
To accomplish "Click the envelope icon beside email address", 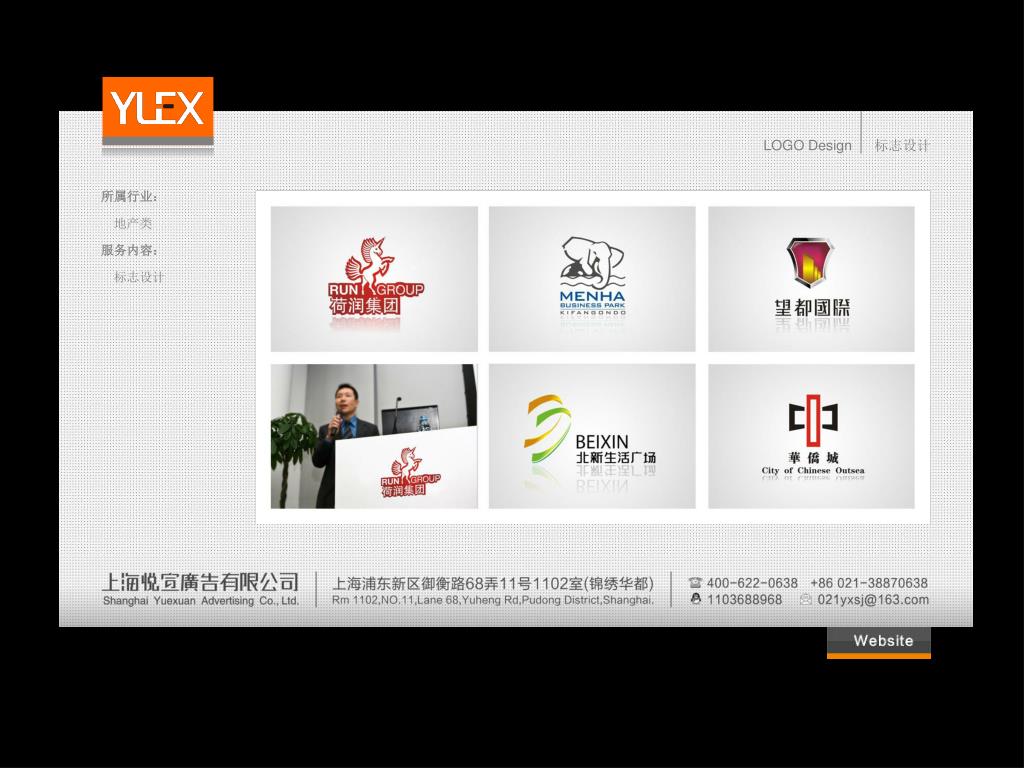I will point(806,600).
